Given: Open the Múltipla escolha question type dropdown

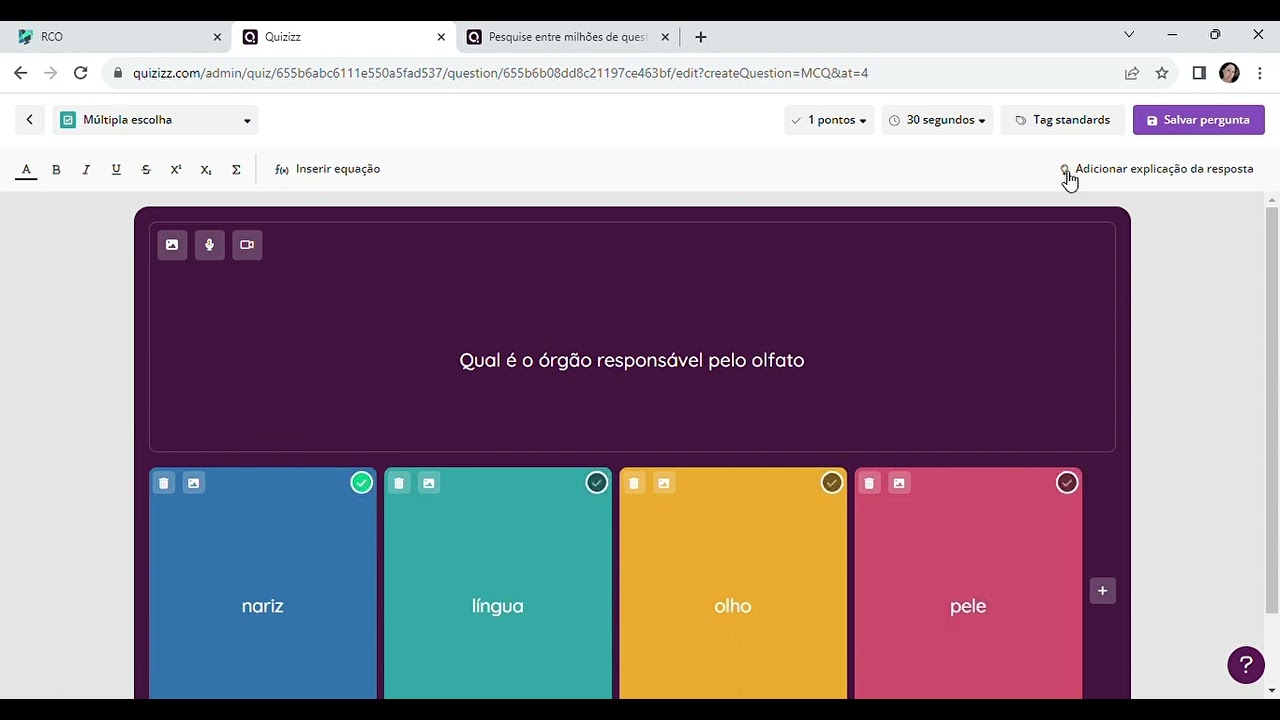Looking at the screenshot, I should click(x=156, y=120).
